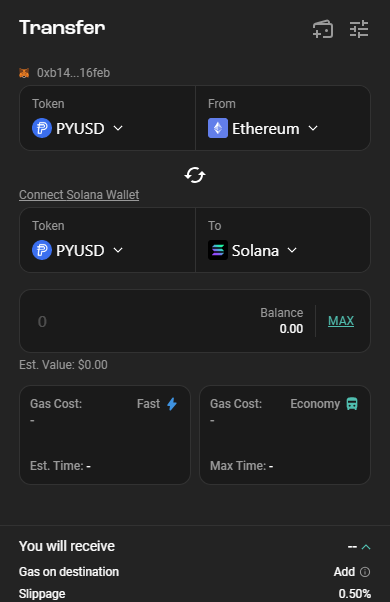Select the Economy gas cost option
Image resolution: width=390 pixels, height=602 pixels.
pyautogui.click(x=285, y=435)
